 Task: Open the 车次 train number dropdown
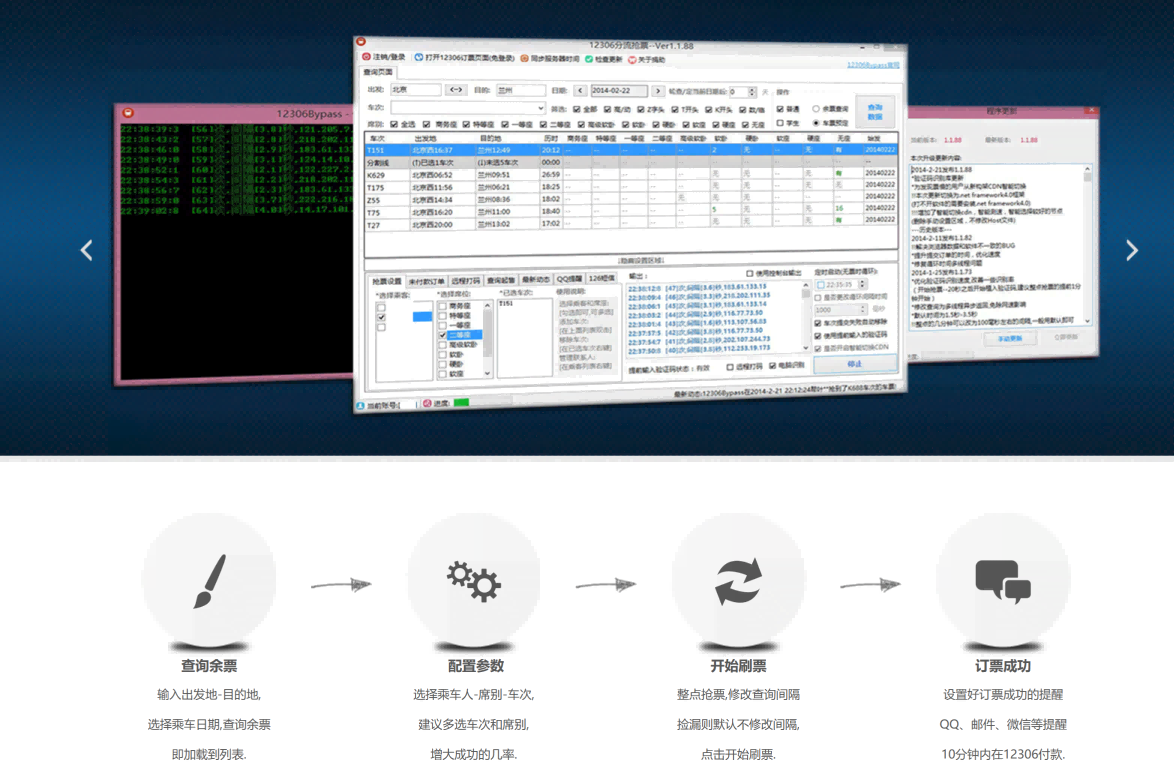pyautogui.click(x=542, y=109)
